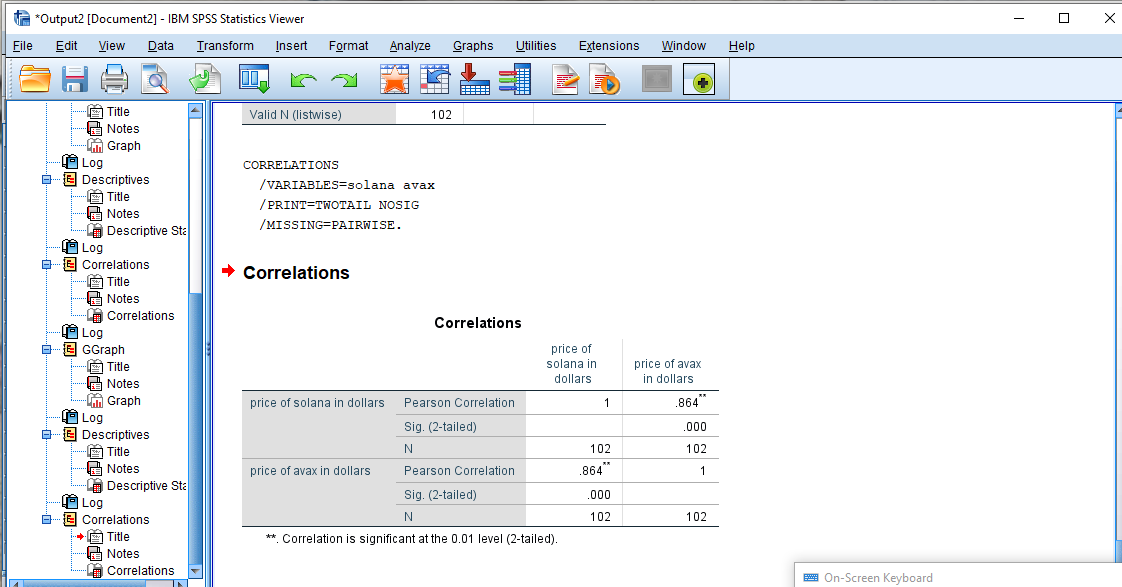Click the Go to Case toolbar icon
1122x587 pixels.
click(x=434, y=79)
